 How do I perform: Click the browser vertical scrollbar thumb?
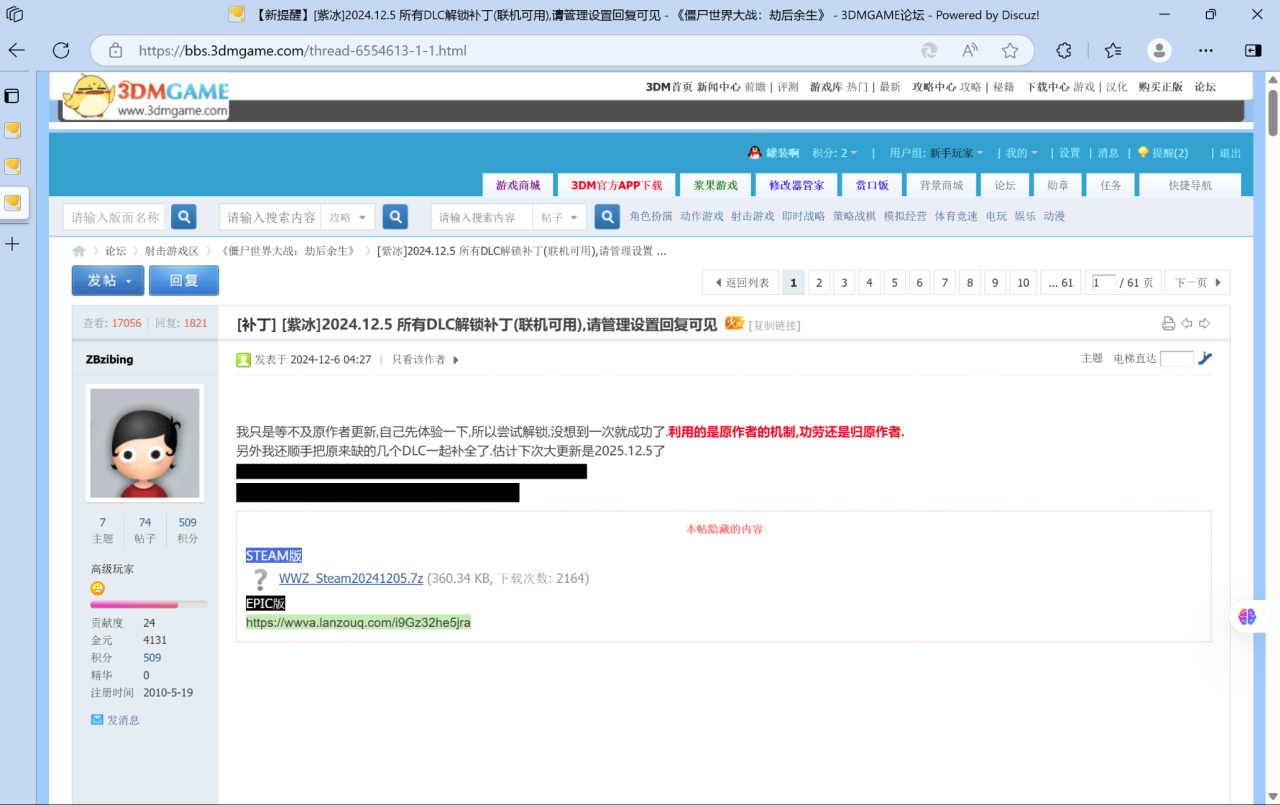(x=1273, y=113)
